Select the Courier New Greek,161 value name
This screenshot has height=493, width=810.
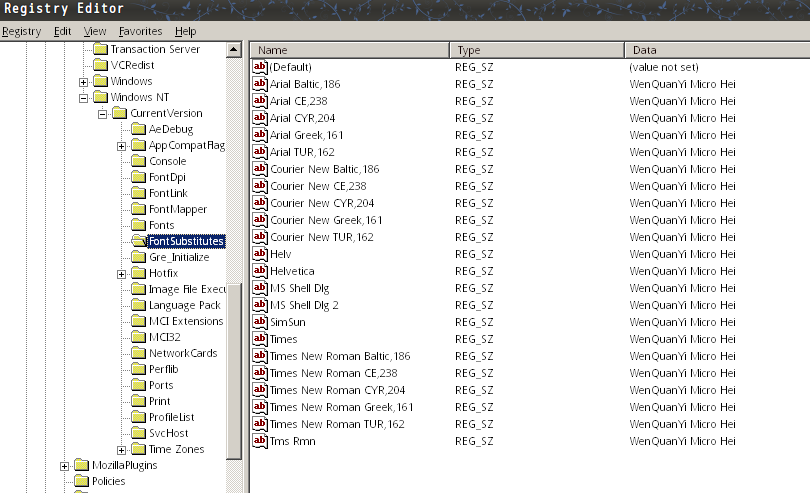(326, 220)
